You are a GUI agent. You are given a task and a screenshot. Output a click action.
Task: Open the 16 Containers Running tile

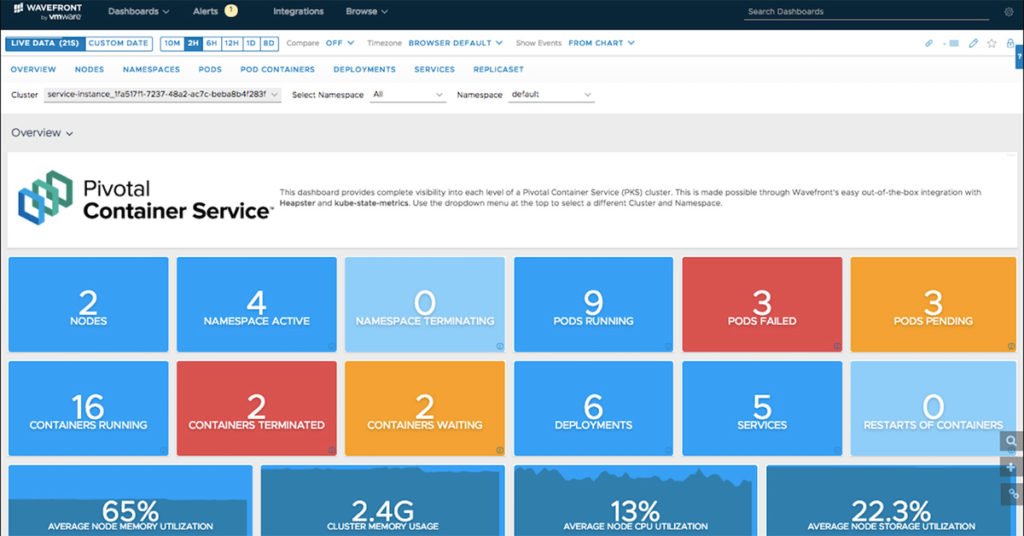pos(88,409)
